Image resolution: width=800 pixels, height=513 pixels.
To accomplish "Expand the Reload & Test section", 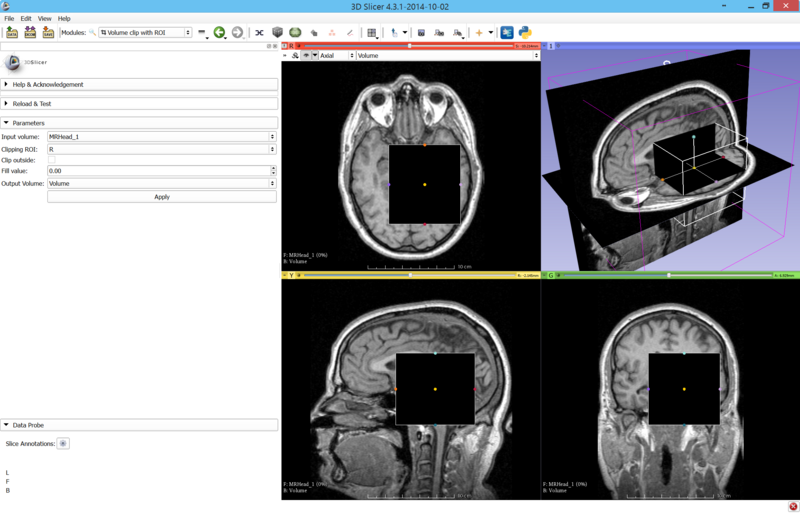I will tap(139, 104).
